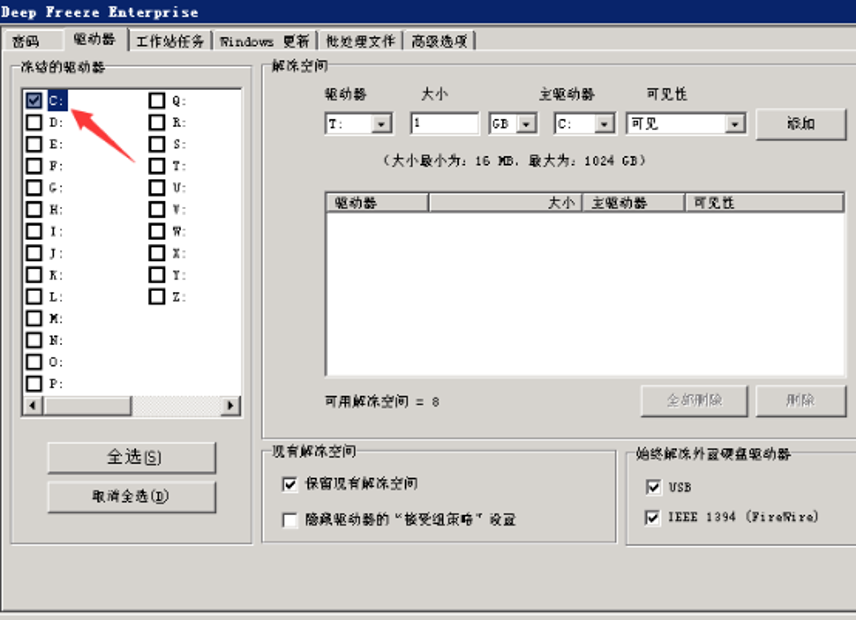Toggle 保留现有解冻空间 checkbox
Viewport: 856px width, 620px height.
(290, 484)
